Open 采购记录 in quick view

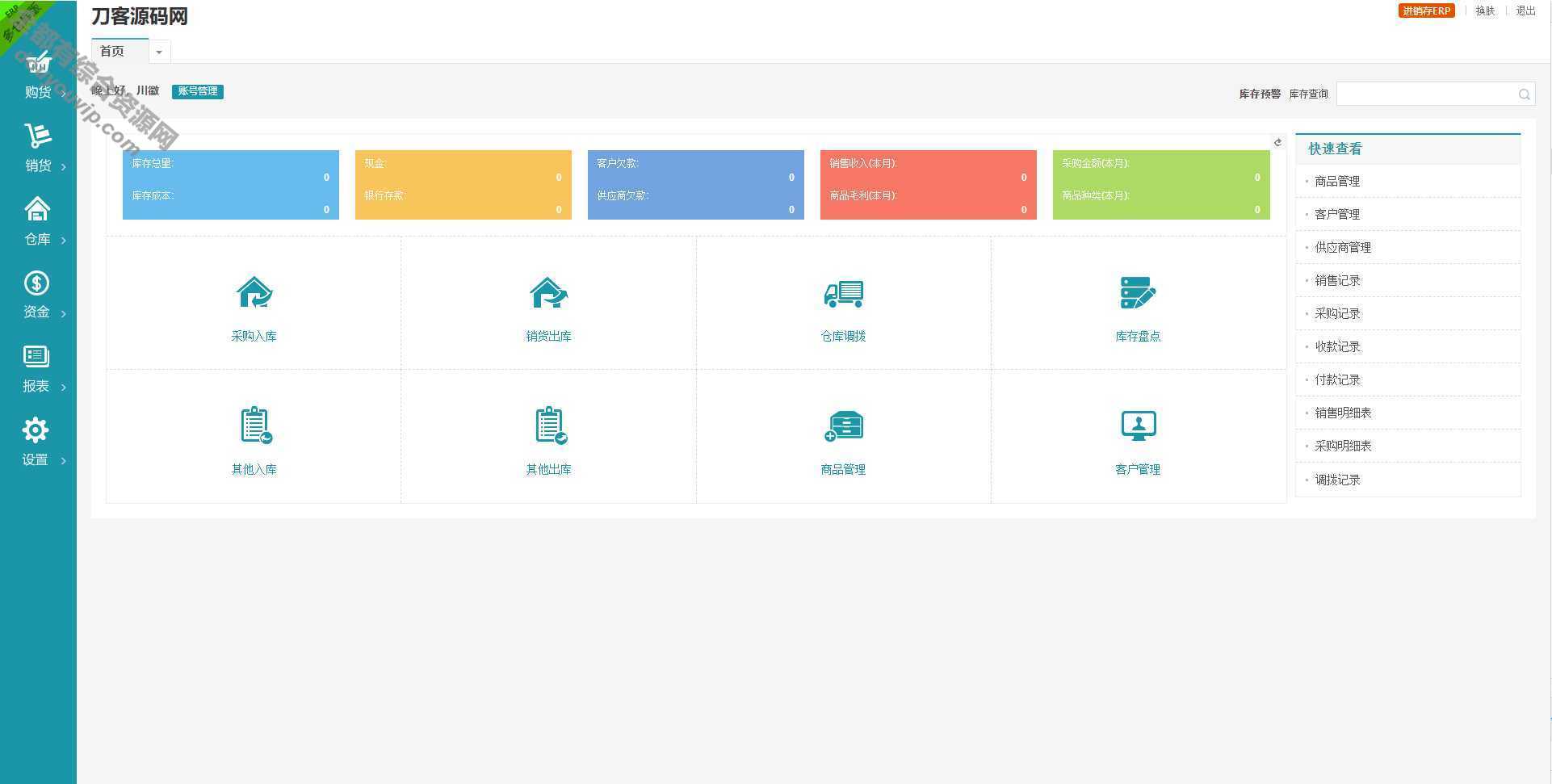(1408, 313)
